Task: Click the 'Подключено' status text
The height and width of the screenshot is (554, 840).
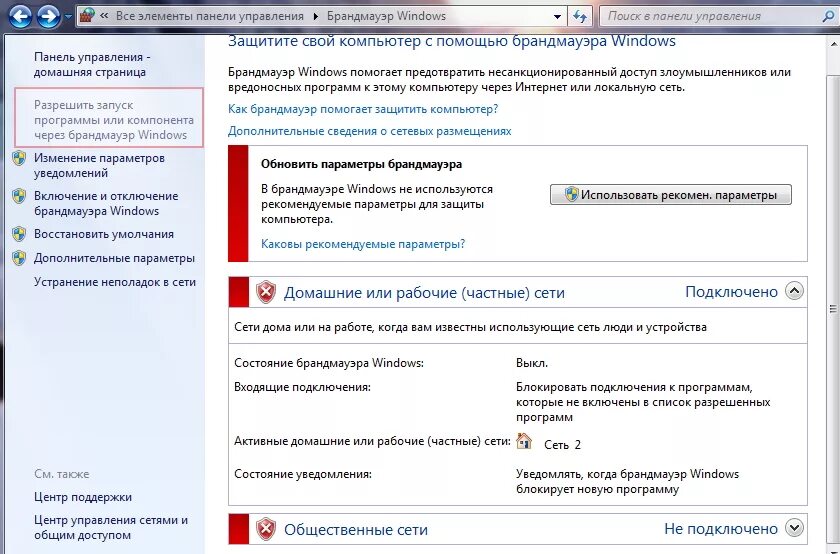Action: pyautogui.click(x=731, y=292)
